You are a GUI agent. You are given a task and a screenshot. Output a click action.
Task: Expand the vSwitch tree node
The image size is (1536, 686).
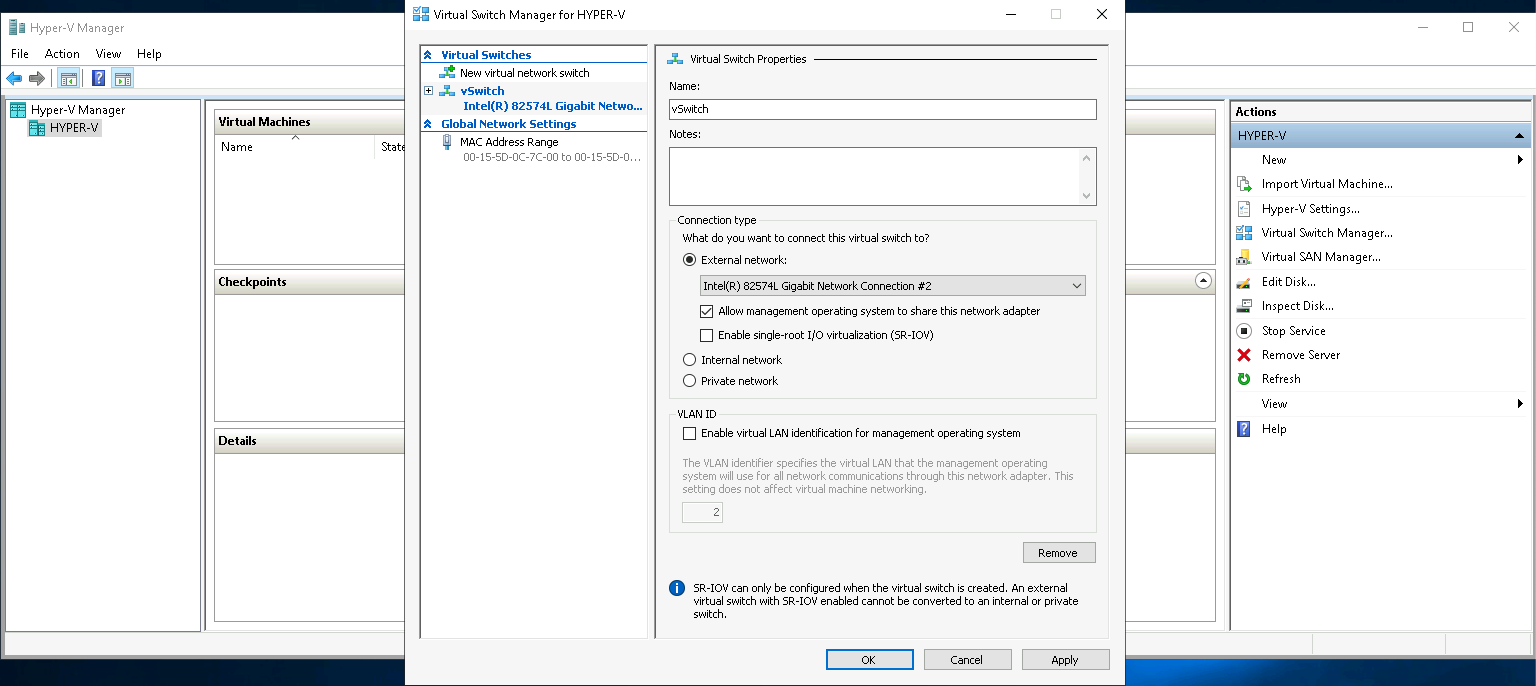[x=429, y=91]
